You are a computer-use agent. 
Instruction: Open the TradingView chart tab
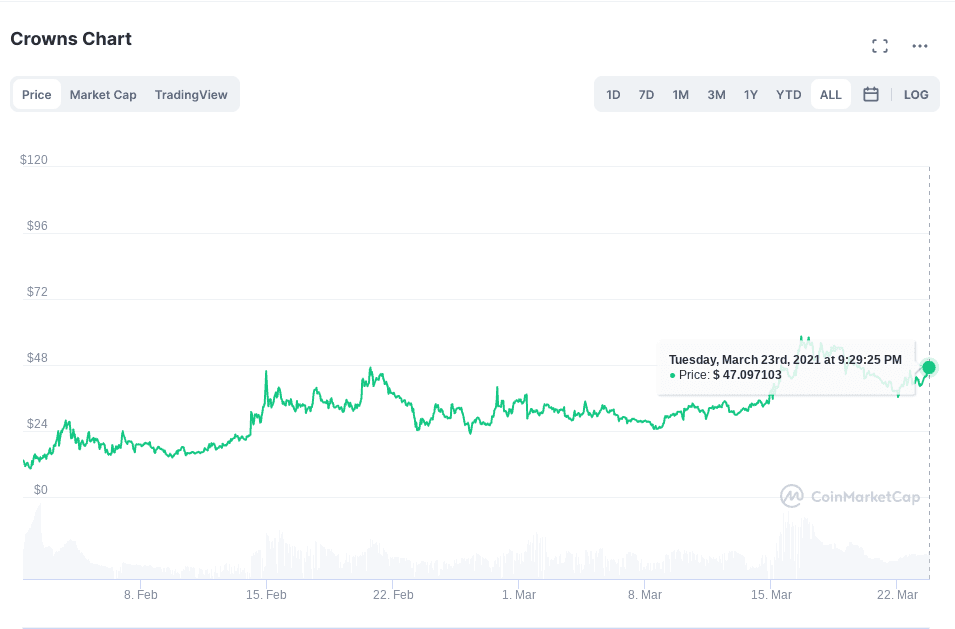click(191, 95)
